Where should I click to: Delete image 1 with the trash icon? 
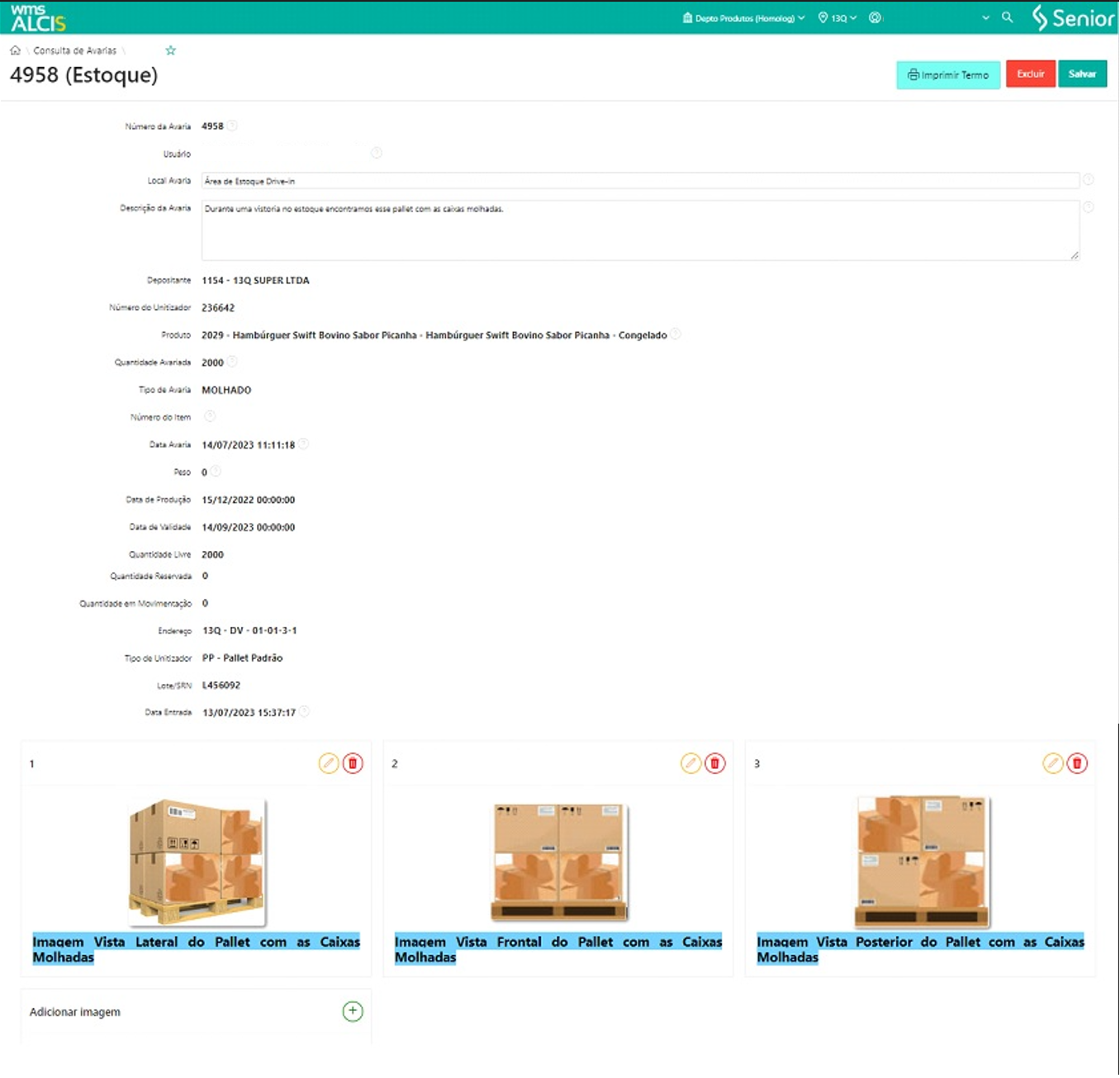pyautogui.click(x=353, y=763)
